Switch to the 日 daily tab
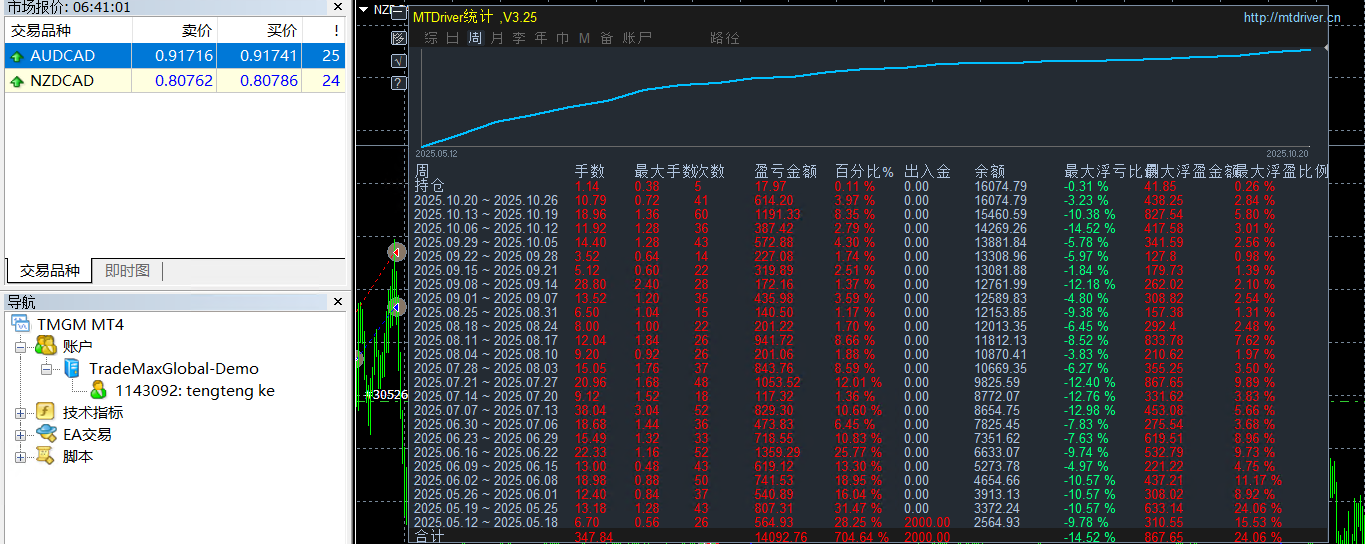Screen dimensions: 1365x544 (453, 38)
